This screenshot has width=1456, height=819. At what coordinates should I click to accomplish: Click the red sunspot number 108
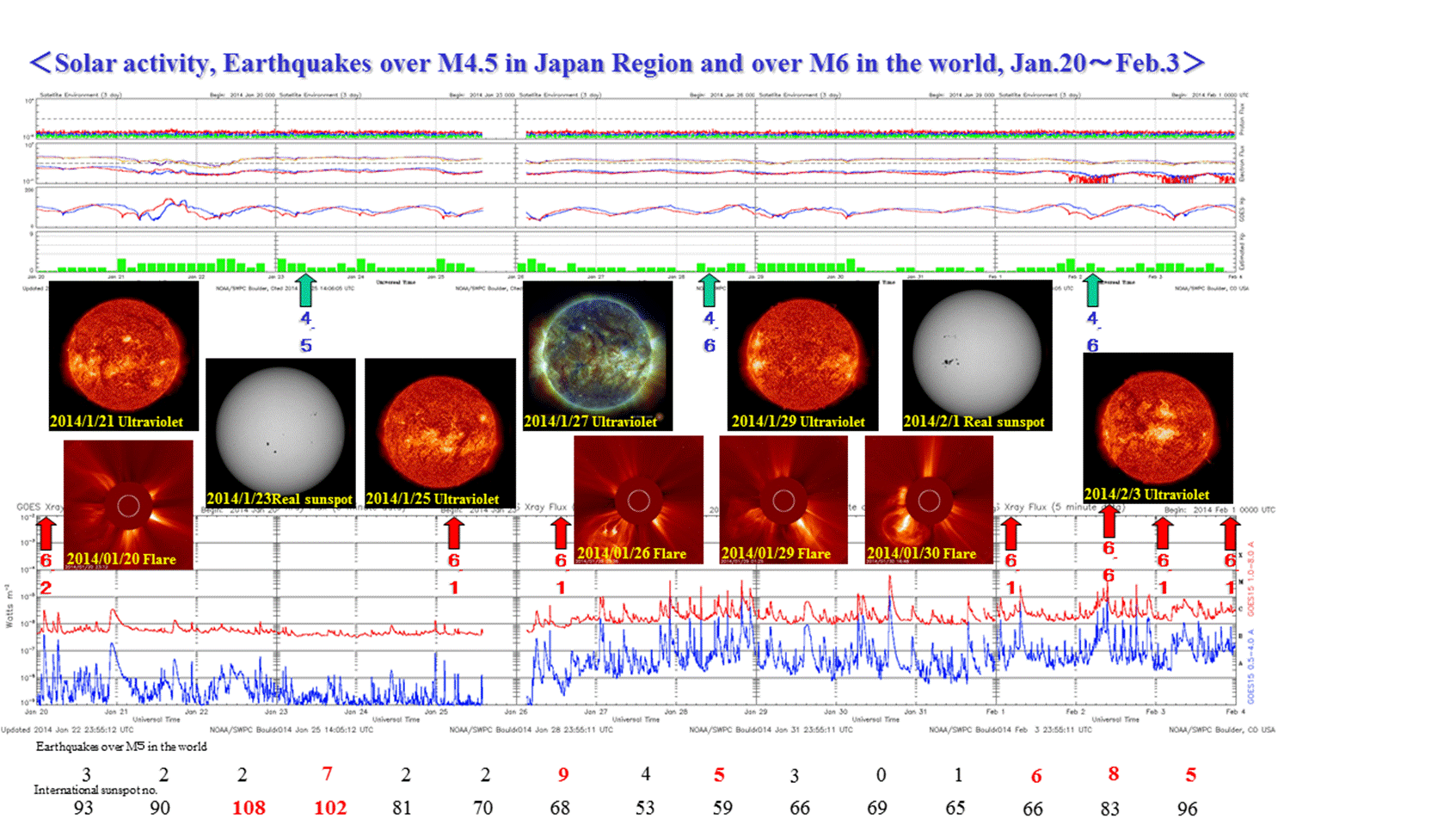click(x=249, y=808)
